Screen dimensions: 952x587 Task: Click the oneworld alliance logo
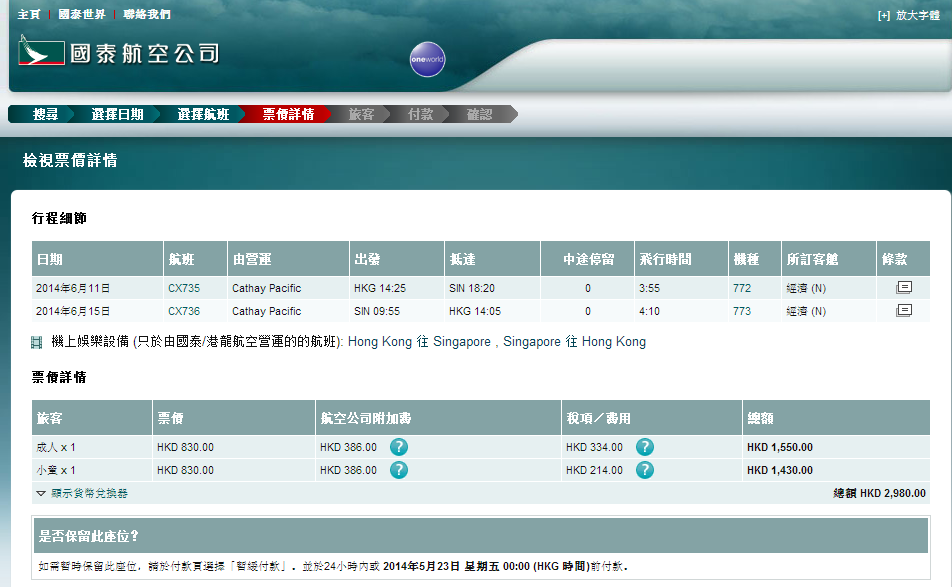427,60
